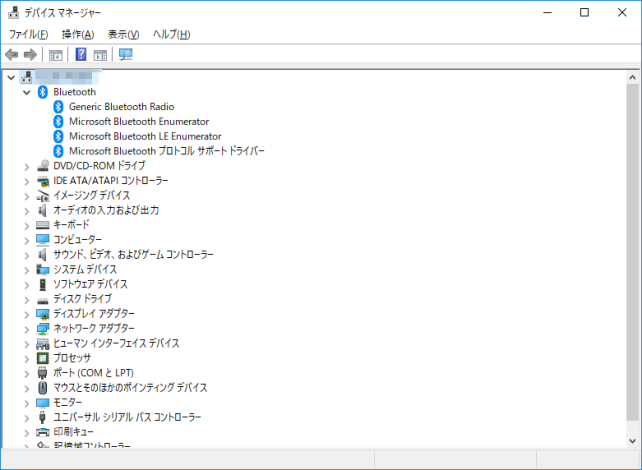Viewport: 642px width, 470px height.
Task: Expand DVD/CD-ROM ドライブ category
Action: pos(27,167)
